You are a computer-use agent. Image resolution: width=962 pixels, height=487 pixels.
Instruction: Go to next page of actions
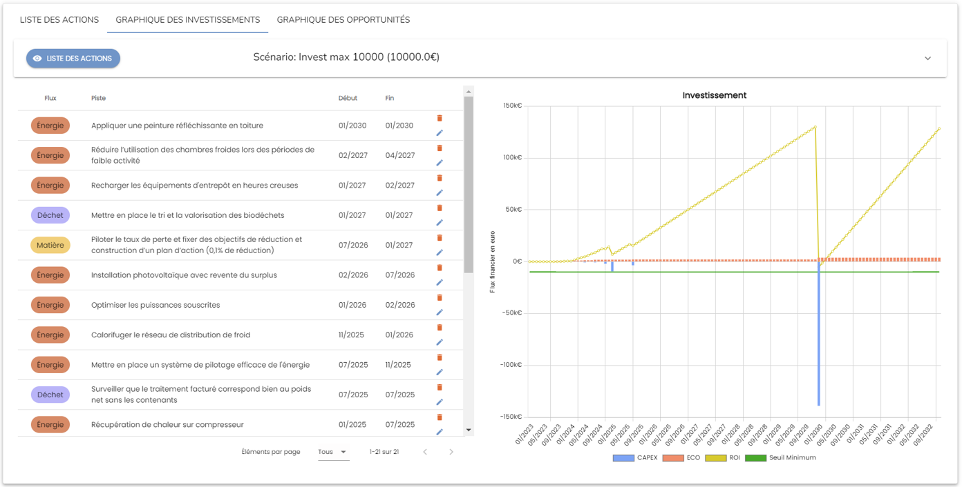click(x=451, y=452)
